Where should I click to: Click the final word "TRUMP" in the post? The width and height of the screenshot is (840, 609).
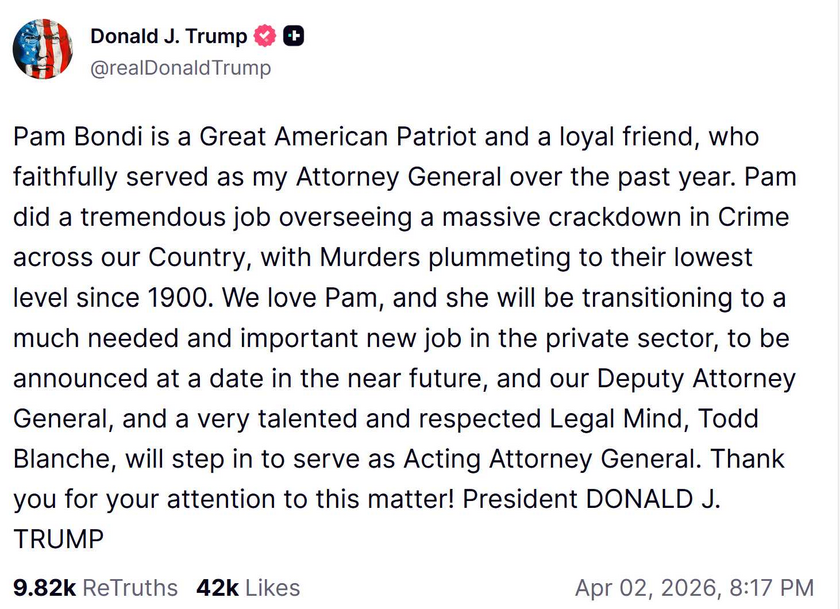(58, 541)
